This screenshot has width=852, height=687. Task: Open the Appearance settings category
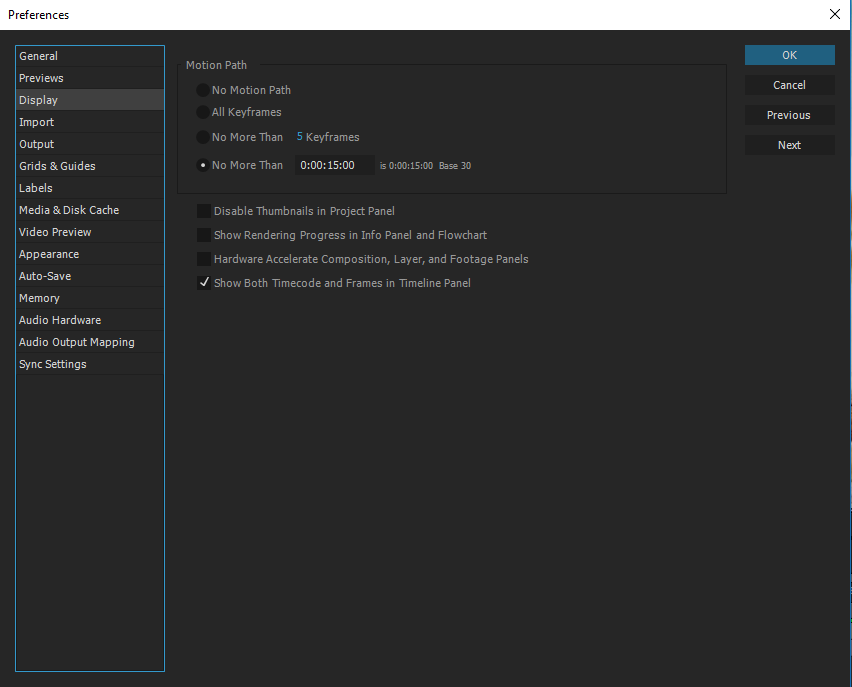tap(49, 254)
